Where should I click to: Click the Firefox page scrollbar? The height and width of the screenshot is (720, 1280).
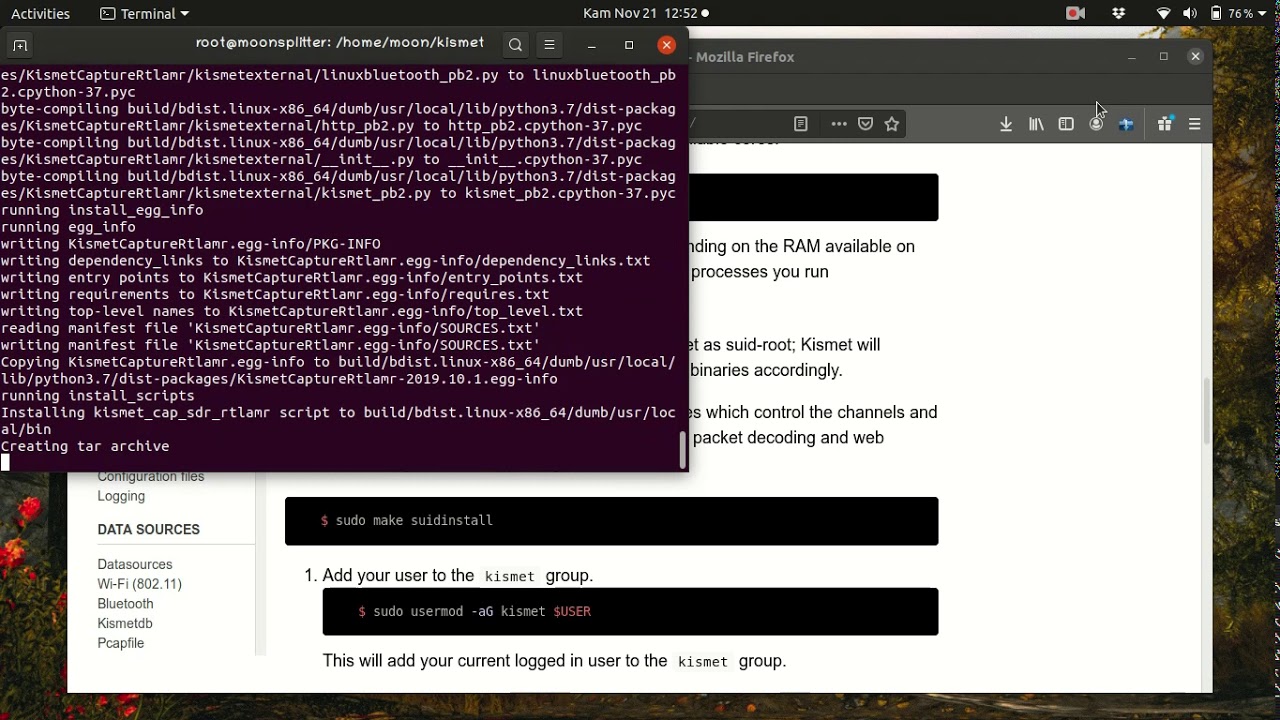[x=1207, y=412]
